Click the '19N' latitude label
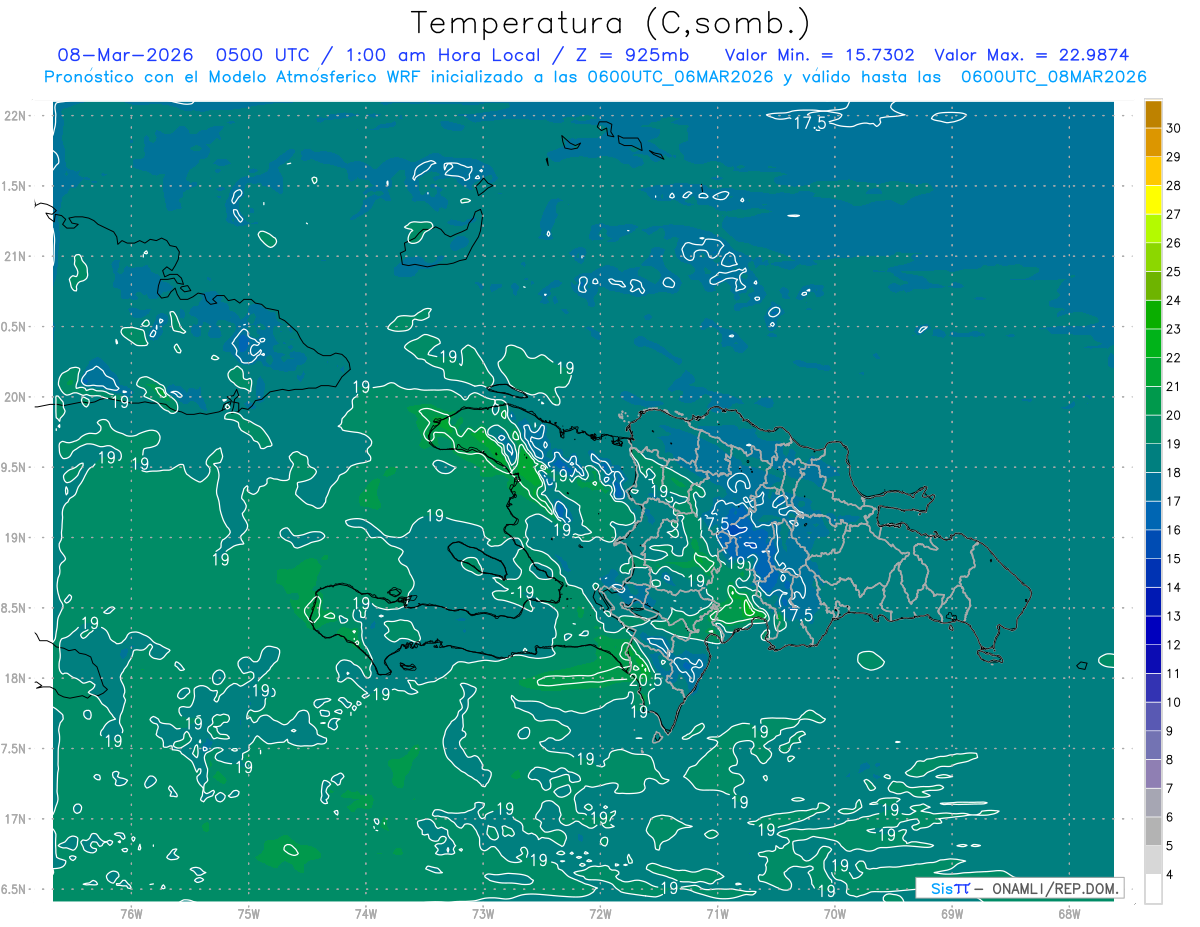Screen dimensions: 1200x927 [x=16, y=538]
